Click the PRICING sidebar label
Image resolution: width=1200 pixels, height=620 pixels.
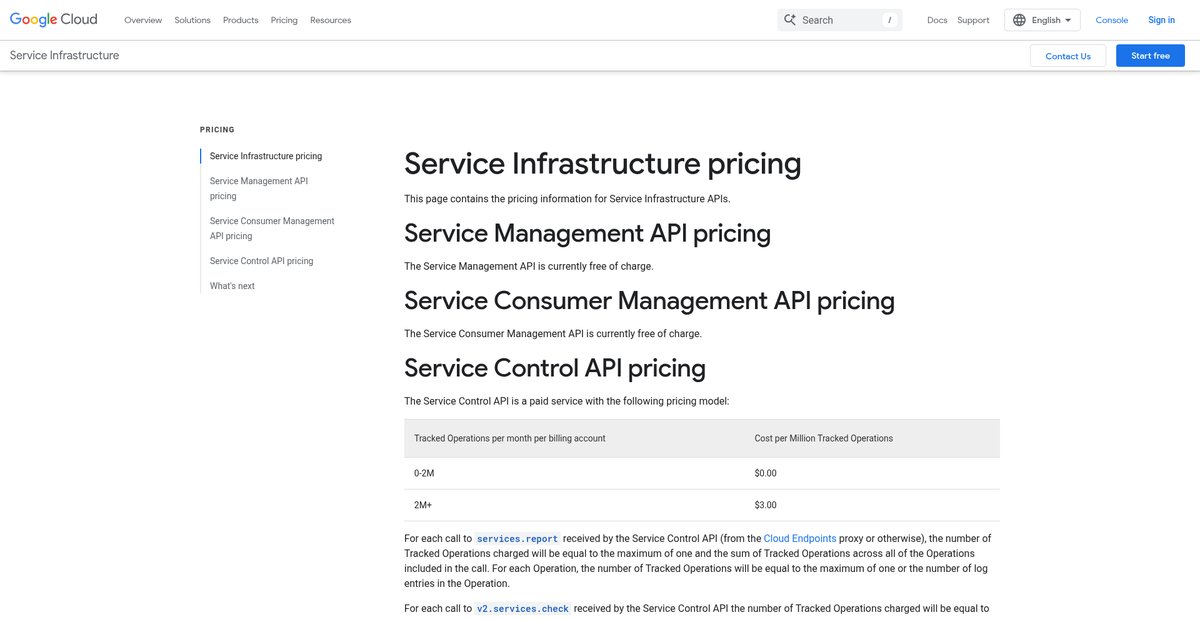(x=217, y=130)
